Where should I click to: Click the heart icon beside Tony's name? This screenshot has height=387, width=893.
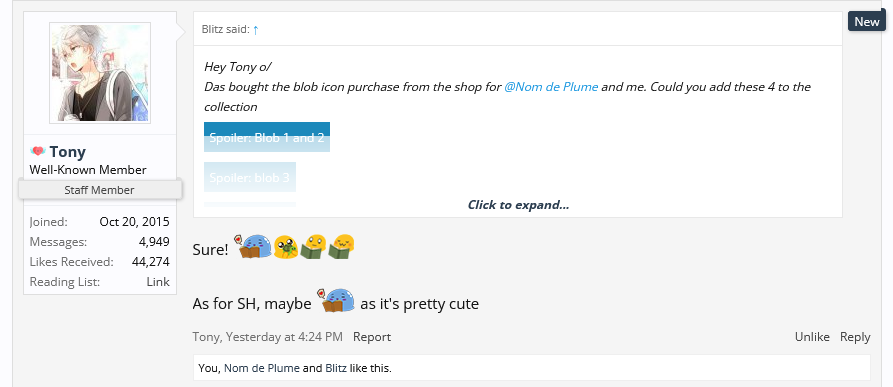pyautogui.click(x=38, y=151)
